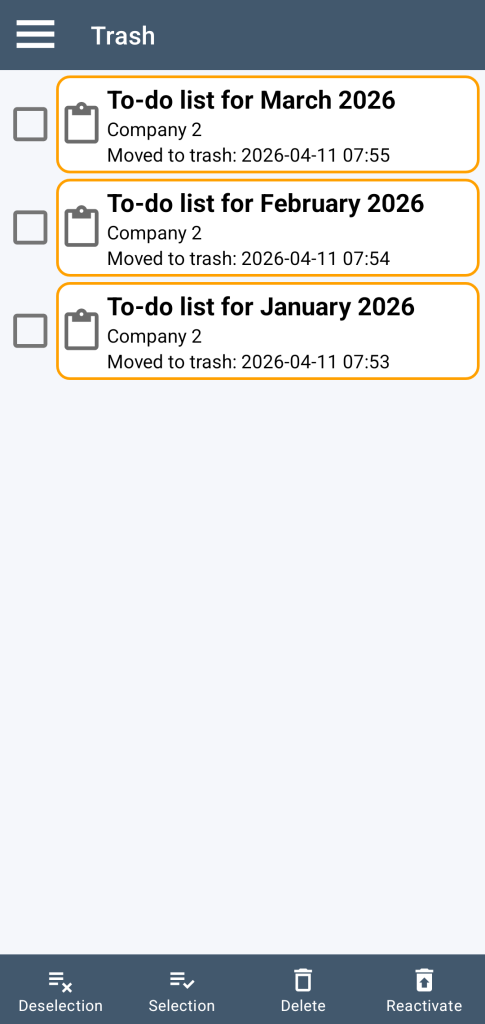
Task: Open To-do list for March 2026 title
Action: [251, 100]
